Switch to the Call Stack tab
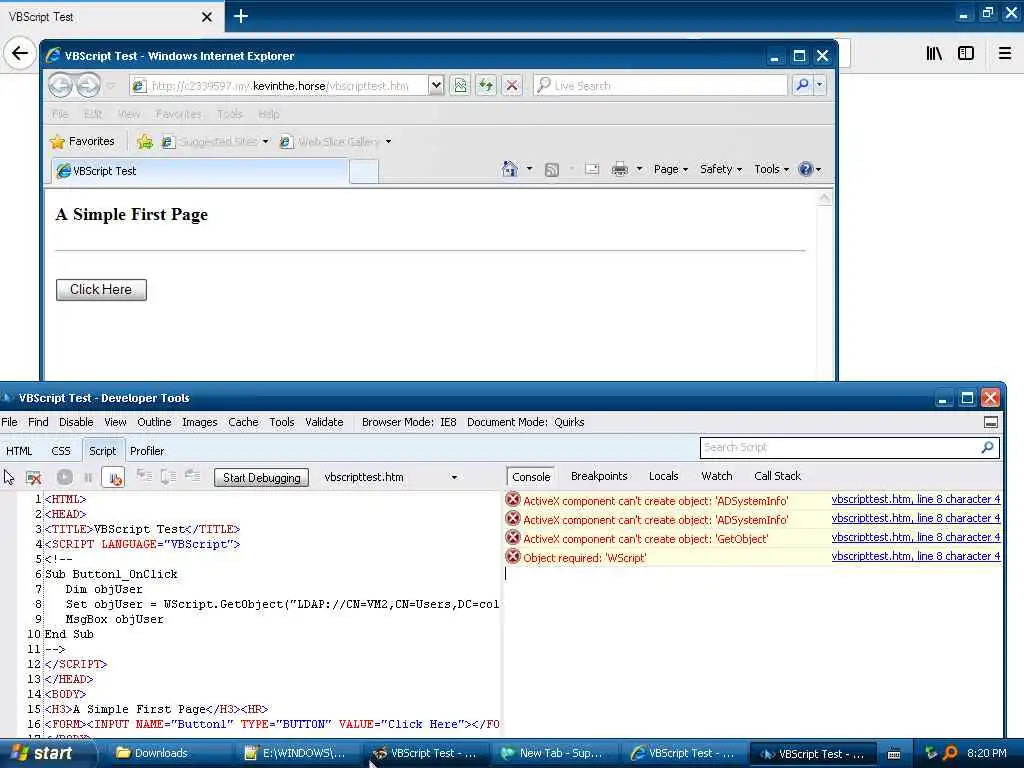The image size is (1024, 768). (777, 476)
